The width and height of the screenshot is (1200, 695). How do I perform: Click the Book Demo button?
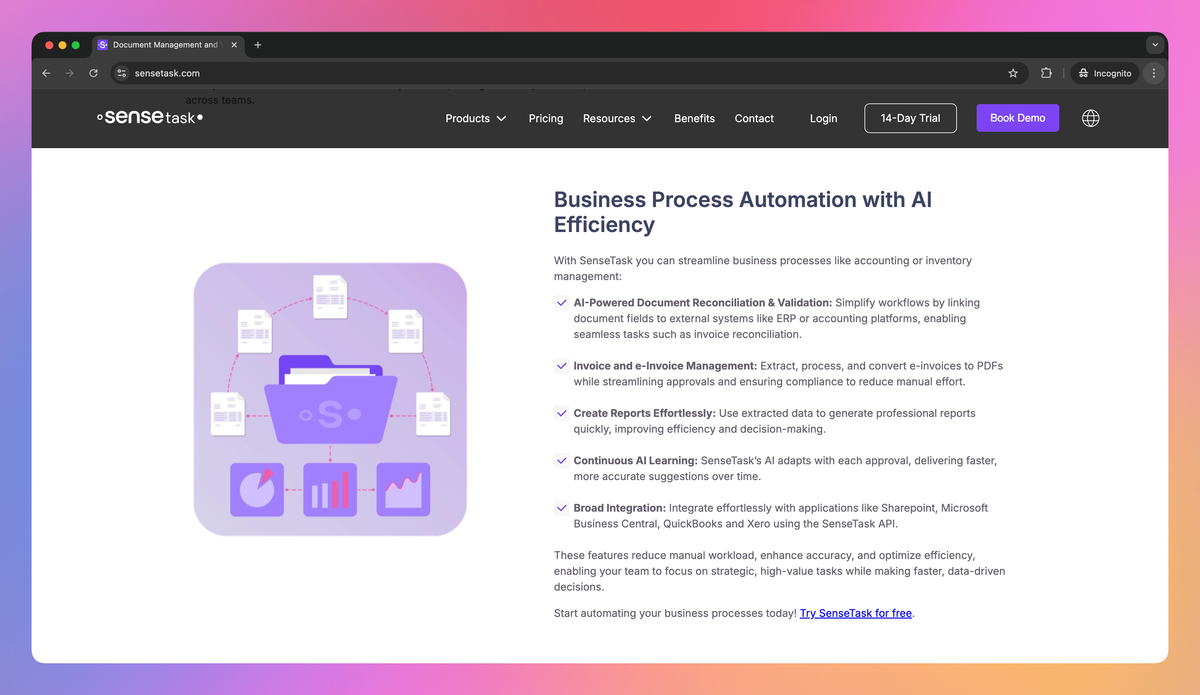click(x=1018, y=118)
